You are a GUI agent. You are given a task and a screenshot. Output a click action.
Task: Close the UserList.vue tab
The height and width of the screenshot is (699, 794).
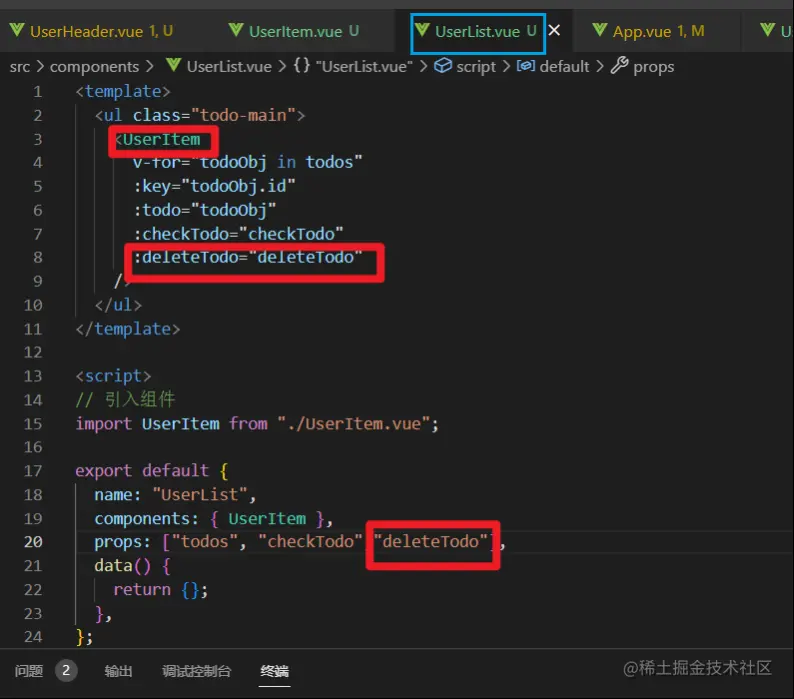554,30
